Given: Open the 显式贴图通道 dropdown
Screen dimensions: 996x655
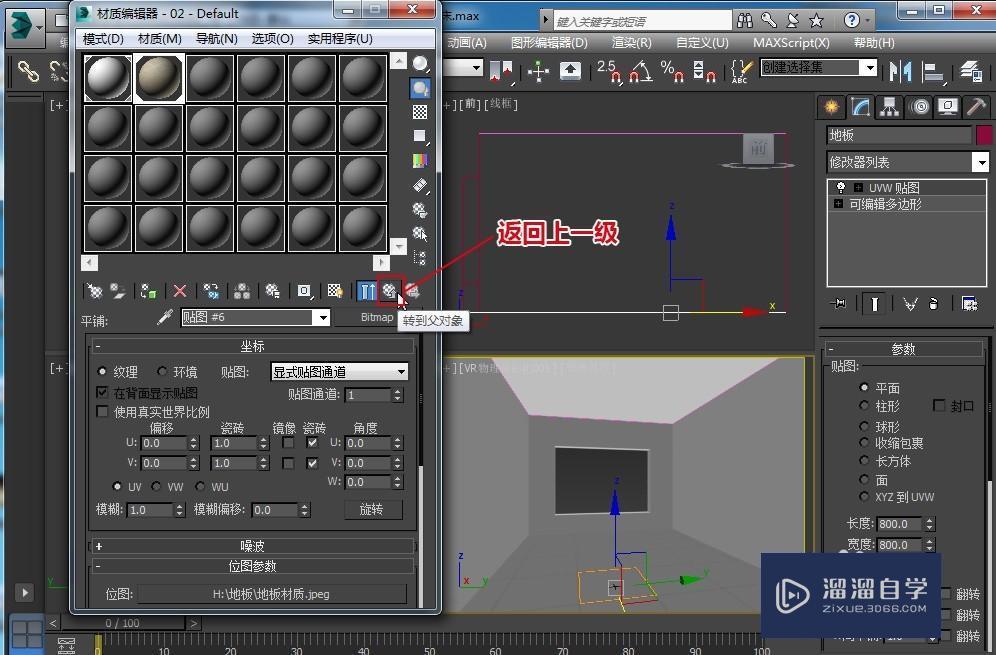Looking at the screenshot, I should coord(340,372).
